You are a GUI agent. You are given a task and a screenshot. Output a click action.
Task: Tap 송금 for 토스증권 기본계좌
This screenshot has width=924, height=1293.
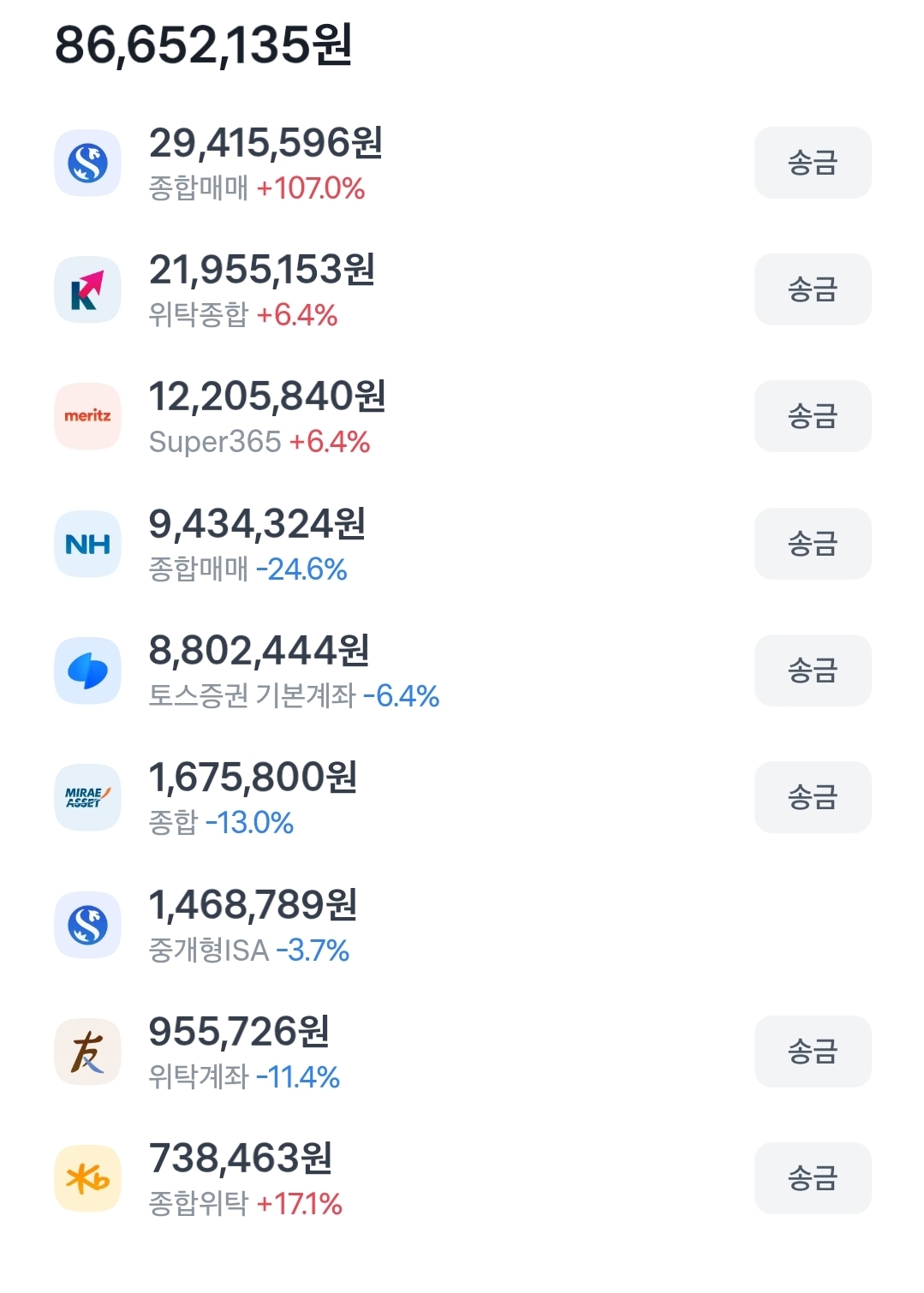pos(812,670)
